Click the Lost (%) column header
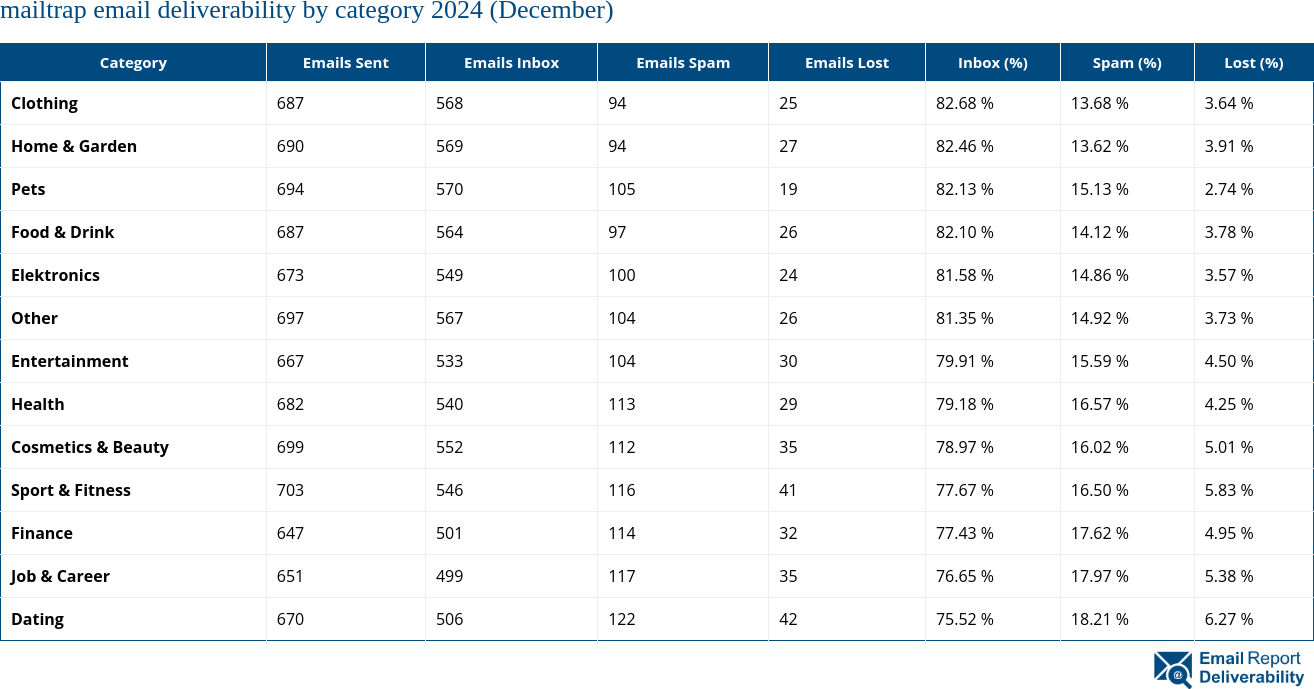Screen dimensions: 1314x689 pos(1254,62)
